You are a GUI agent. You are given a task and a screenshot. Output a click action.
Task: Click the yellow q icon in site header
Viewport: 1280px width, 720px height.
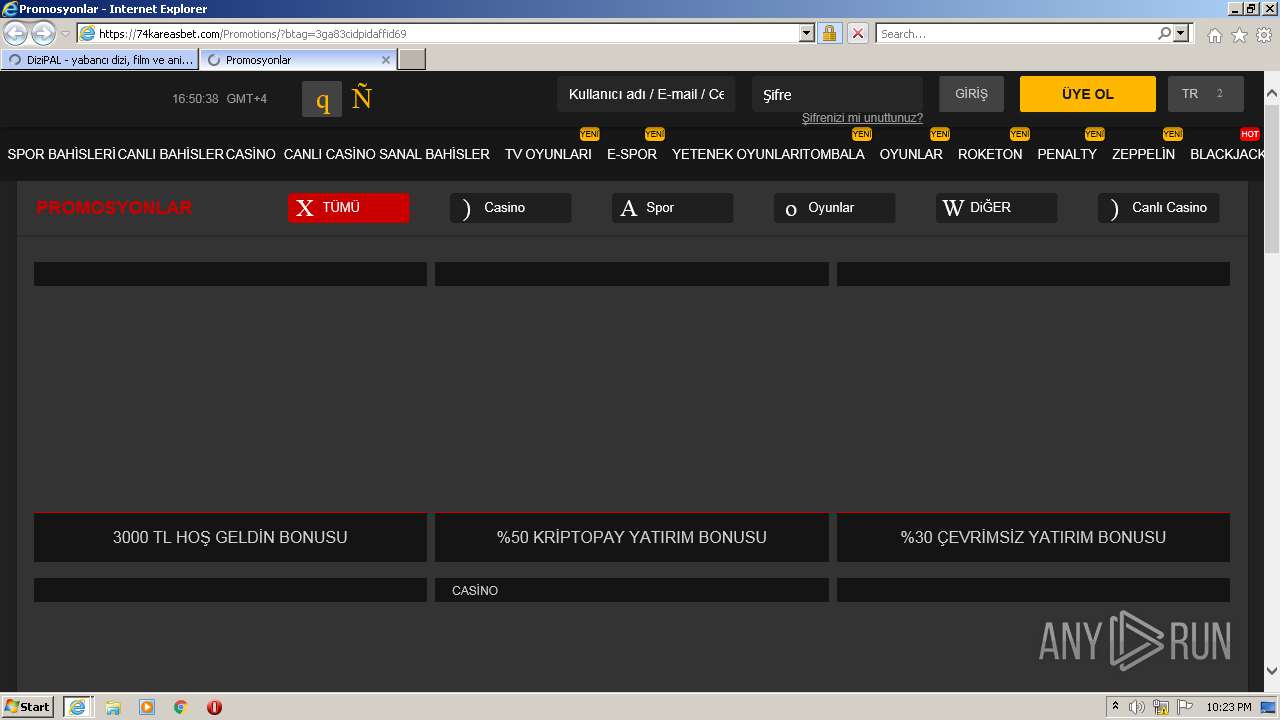tap(322, 99)
